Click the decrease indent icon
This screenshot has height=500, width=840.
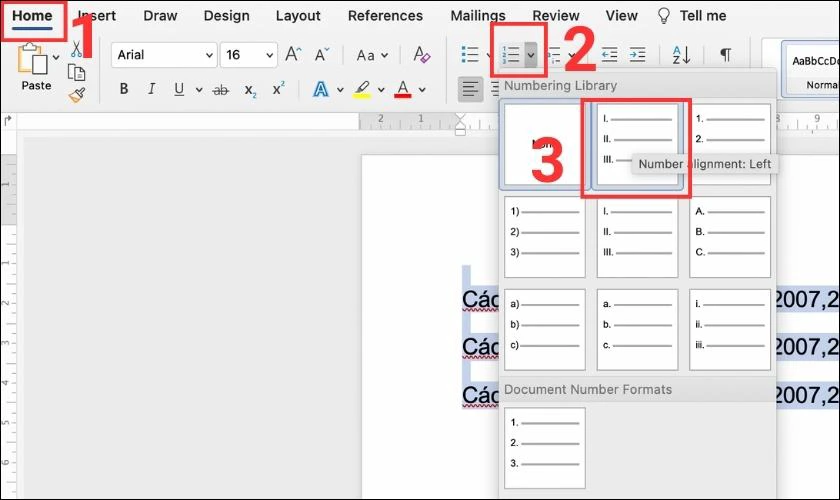[x=609, y=55]
